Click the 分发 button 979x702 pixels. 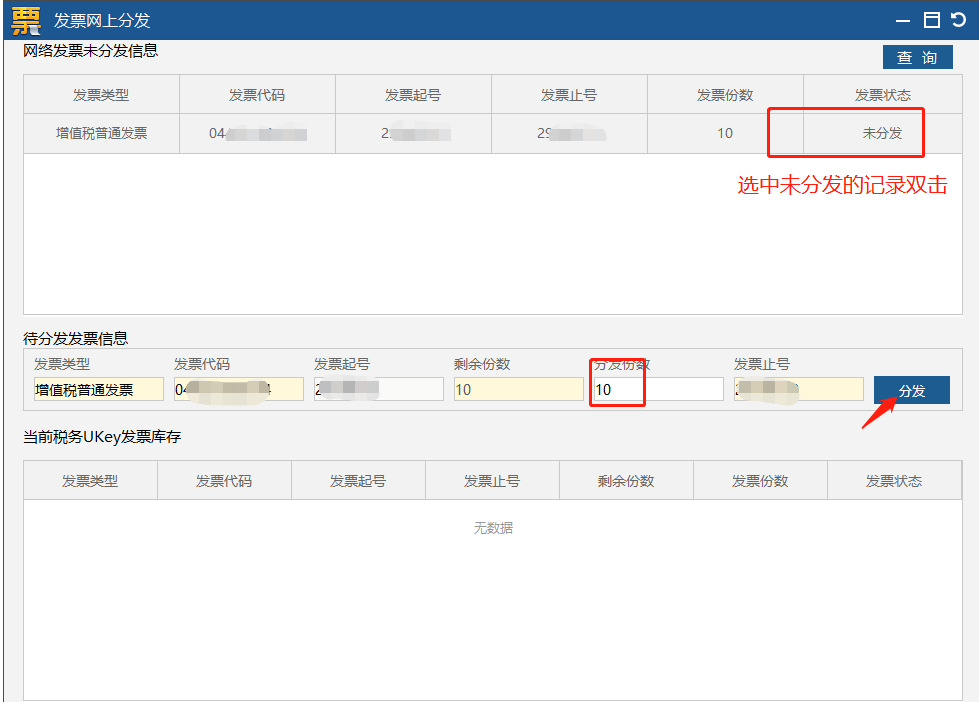pos(912,390)
